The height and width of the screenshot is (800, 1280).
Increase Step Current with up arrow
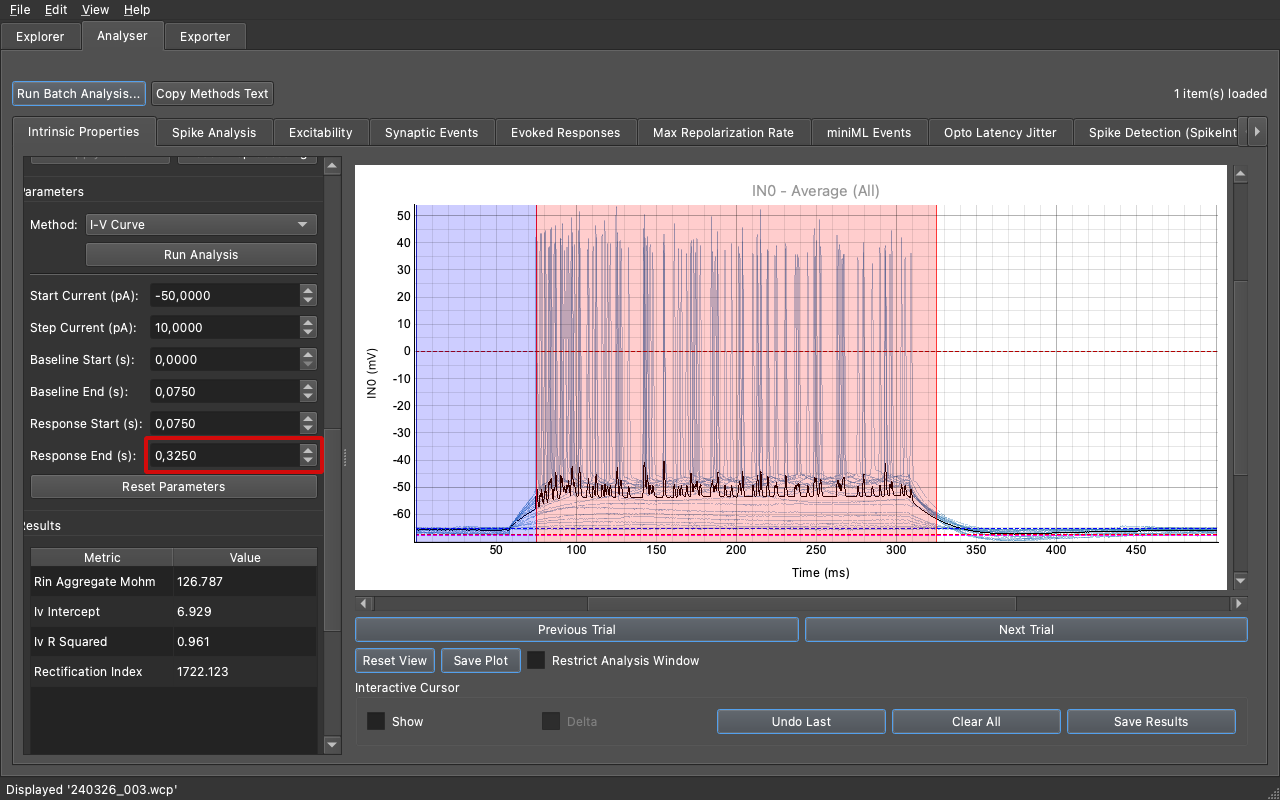(308, 322)
